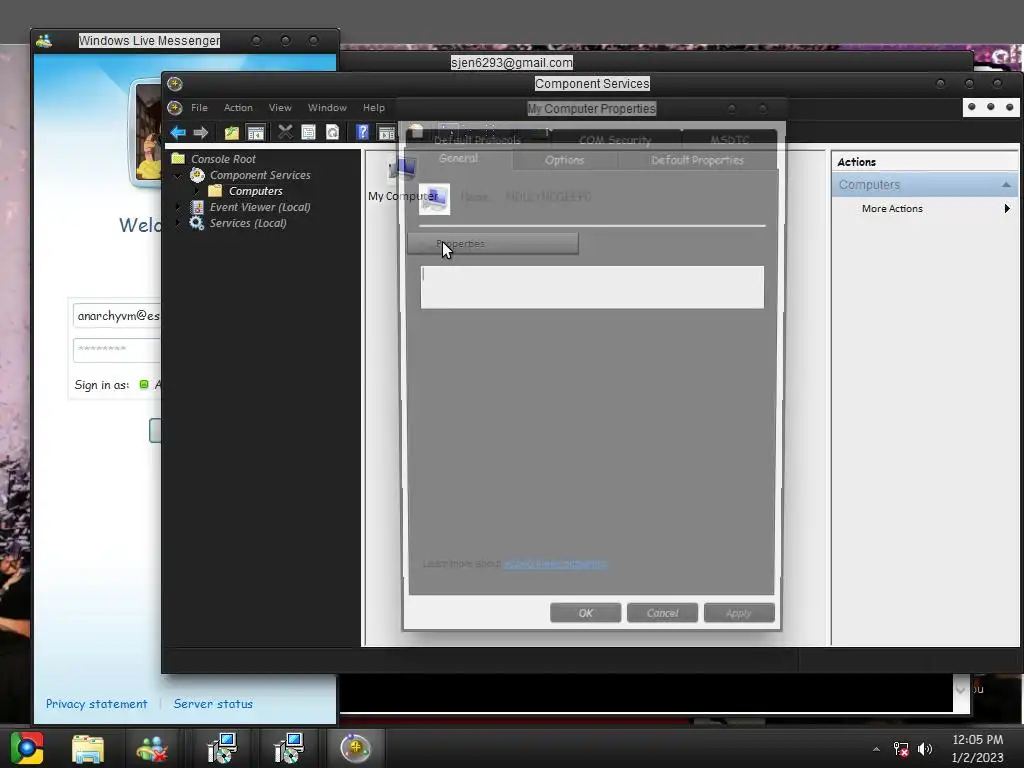The height and width of the screenshot is (768, 1024).
Task: Show hidden icons in system tray
Action: pyautogui.click(x=876, y=749)
